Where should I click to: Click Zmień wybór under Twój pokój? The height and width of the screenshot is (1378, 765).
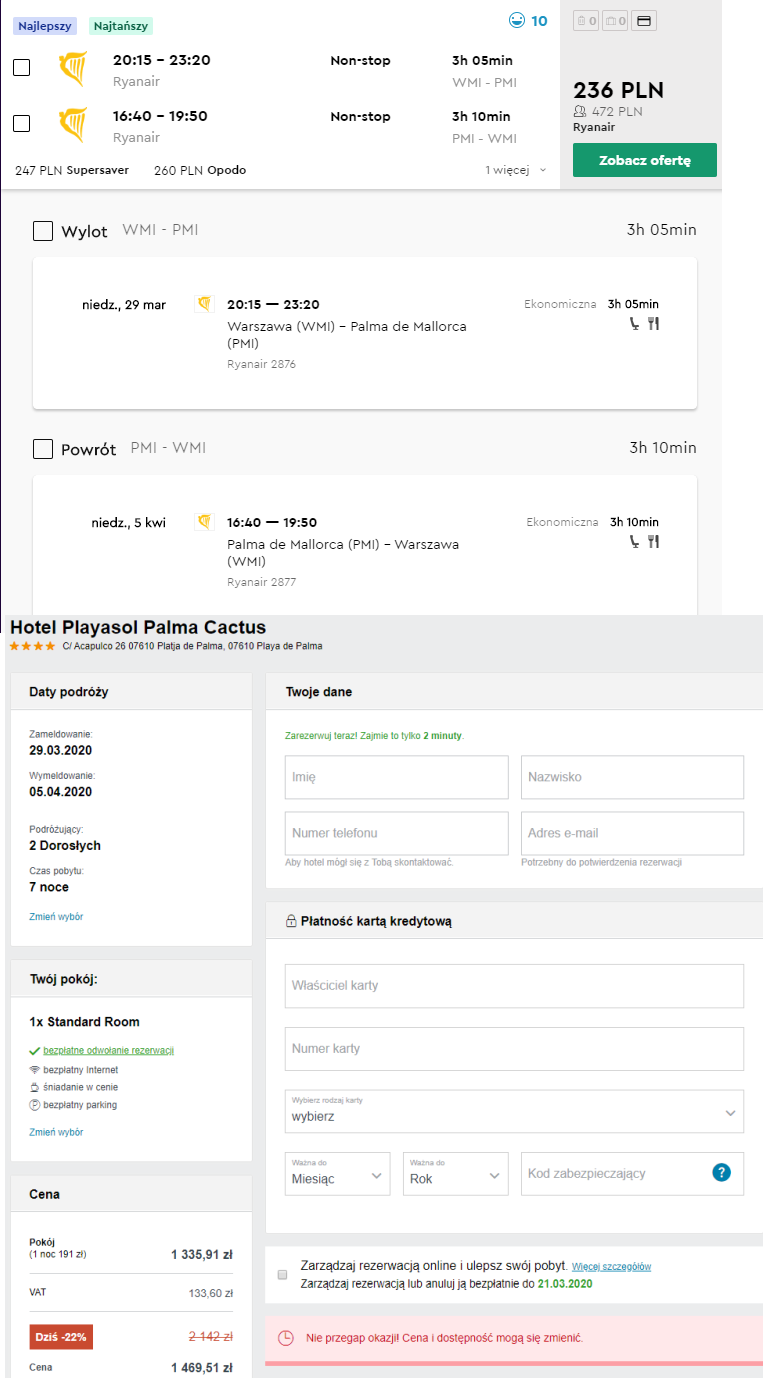(56, 1132)
